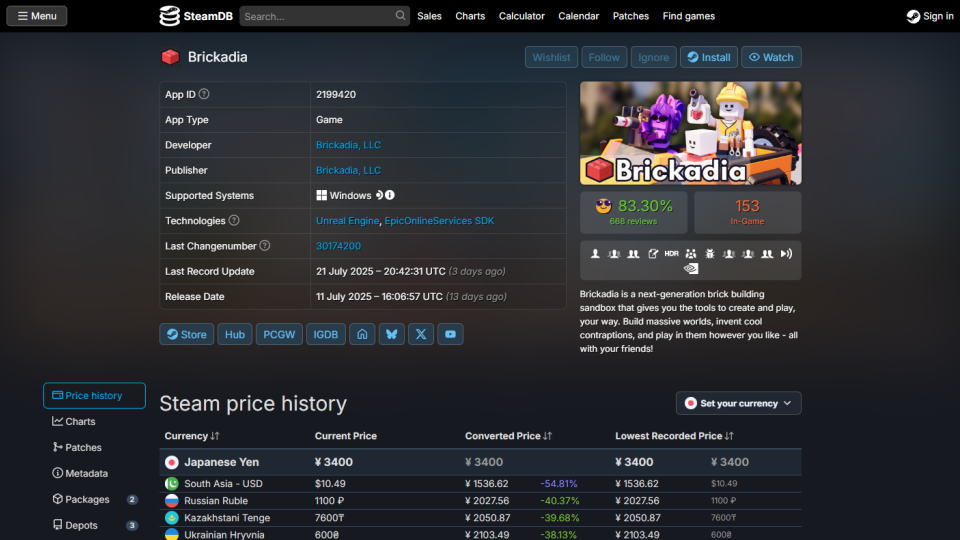Click the smiley review rating icon
The height and width of the screenshot is (540, 960).
click(603, 206)
